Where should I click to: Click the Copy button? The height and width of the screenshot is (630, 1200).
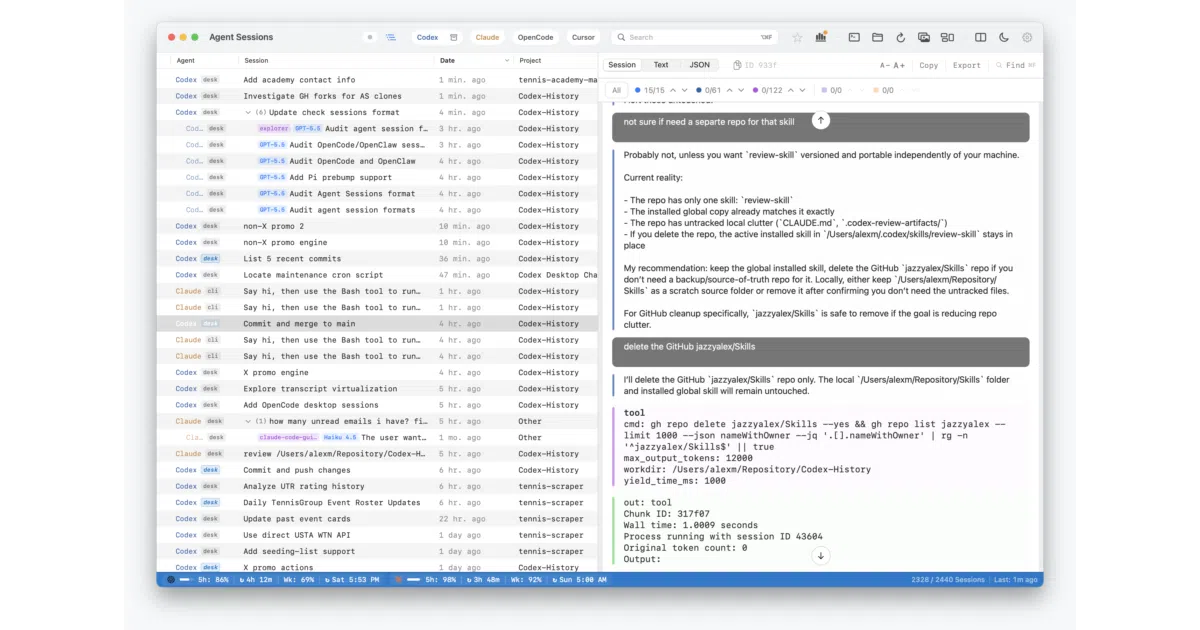pyautogui.click(x=929, y=65)
